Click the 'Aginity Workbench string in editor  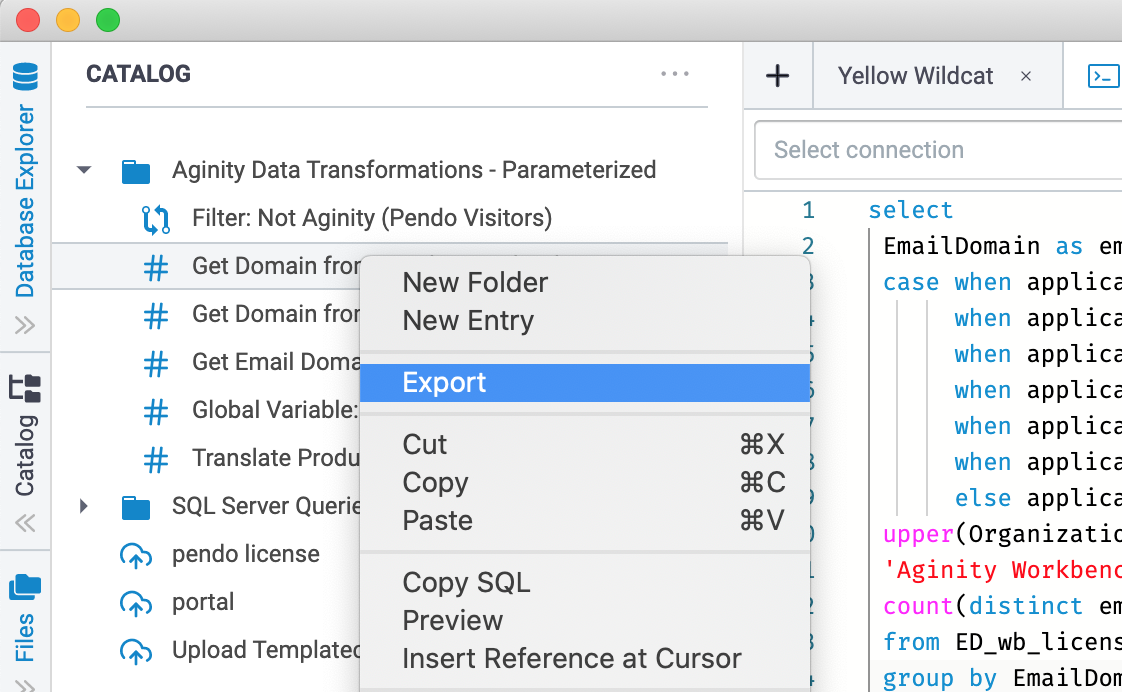click(1002, 570)
